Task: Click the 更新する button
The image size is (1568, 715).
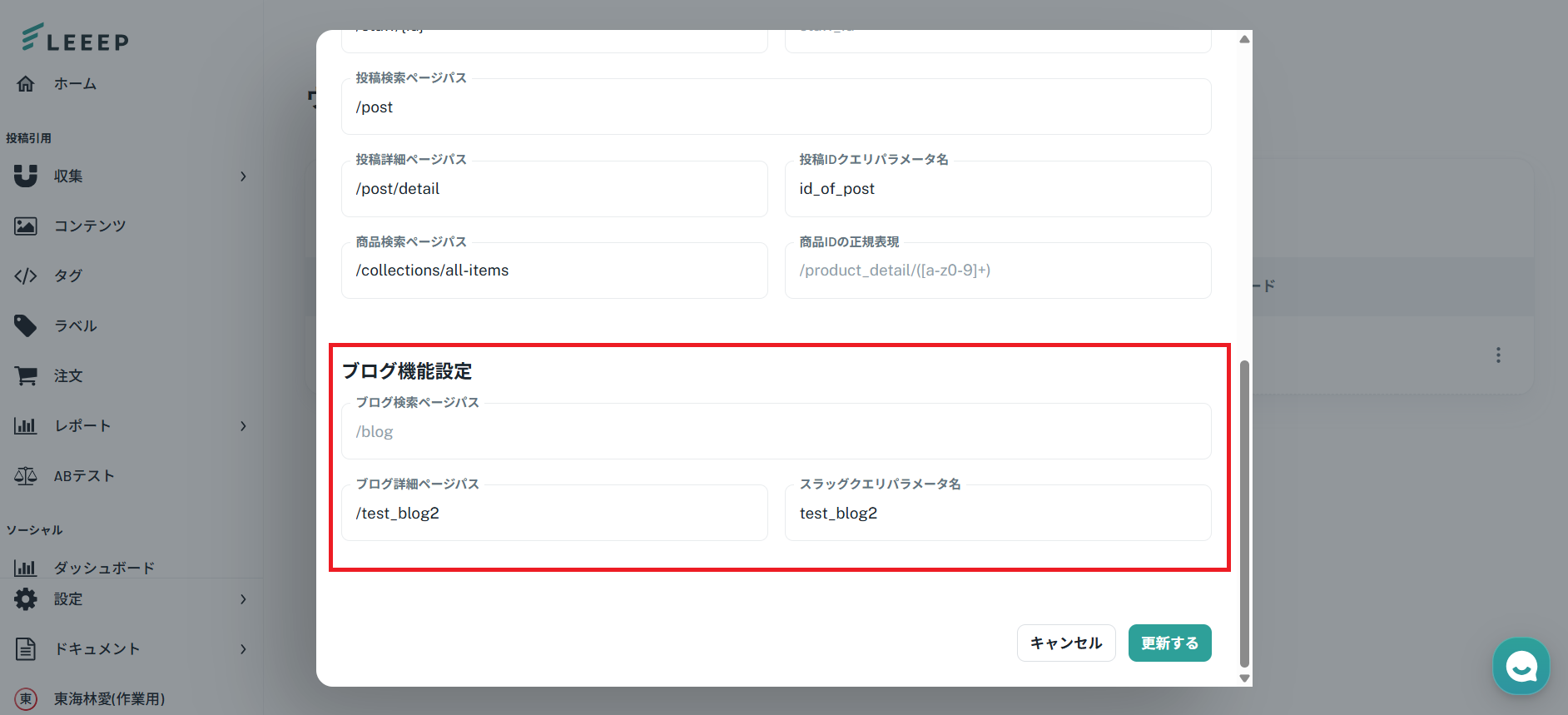Action: pyautogui.click(x=1169, y=643)
